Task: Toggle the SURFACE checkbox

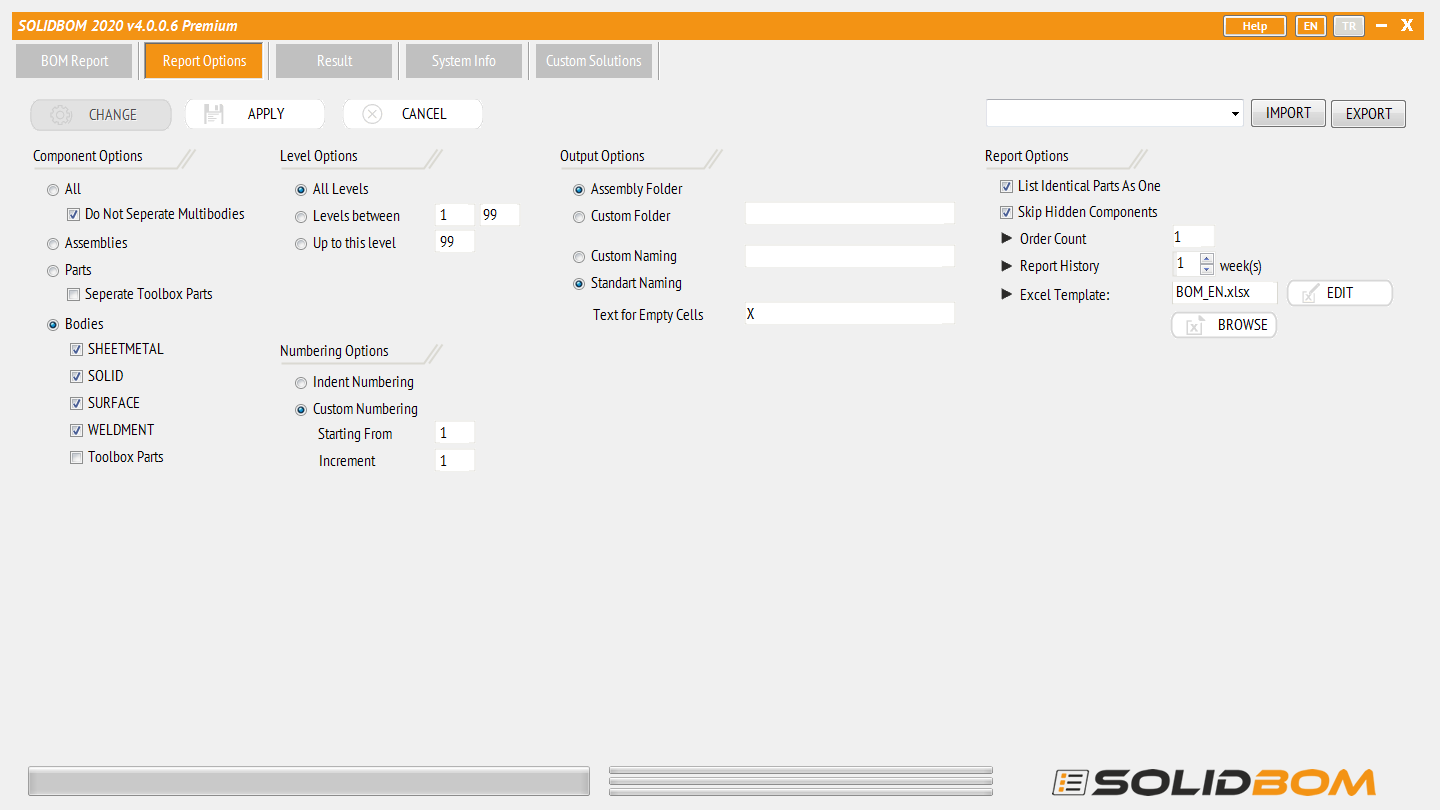Action: point(76,403)
